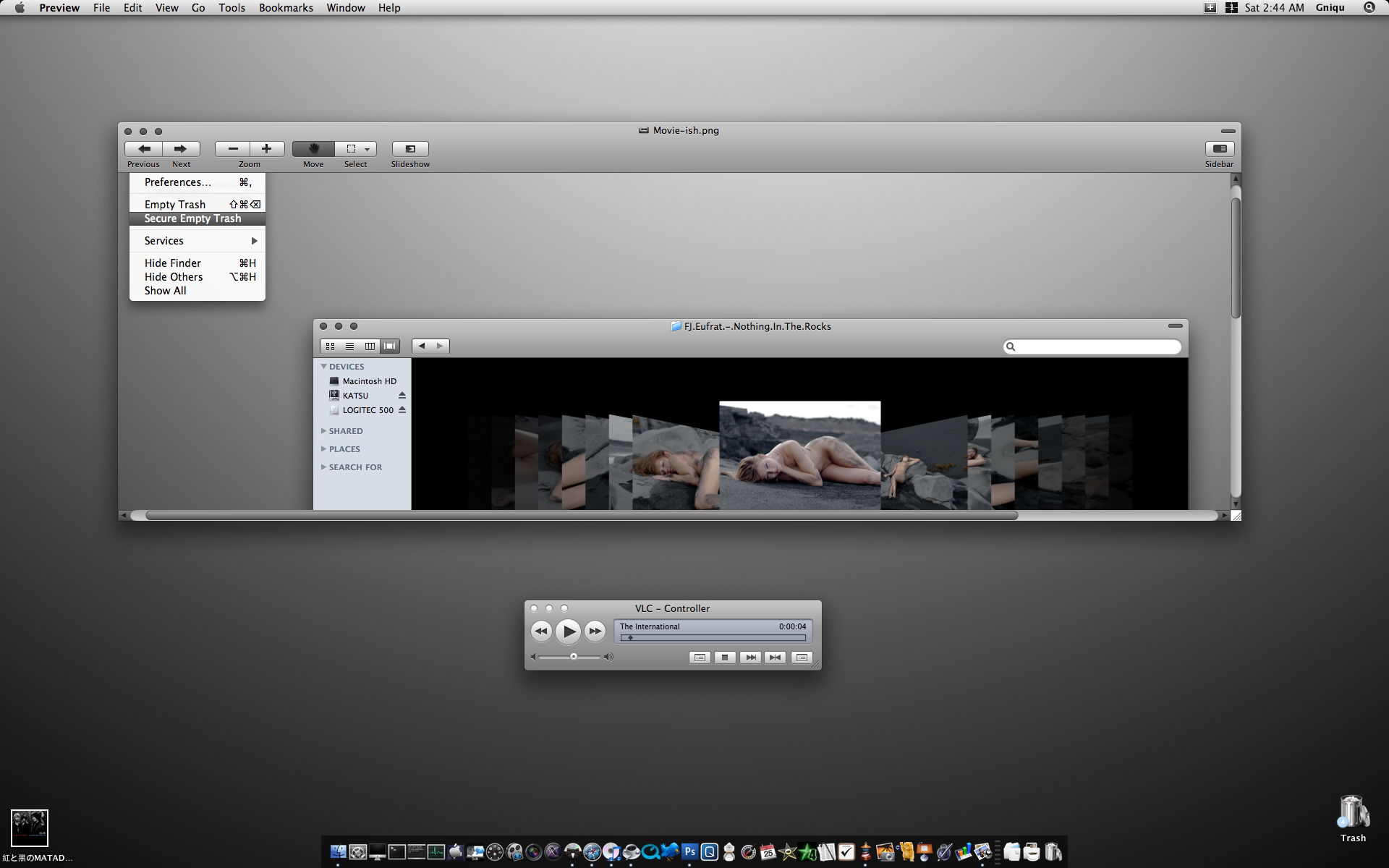Choose Hide Finder menu item

pyautogui.click(x=197, y=263)
